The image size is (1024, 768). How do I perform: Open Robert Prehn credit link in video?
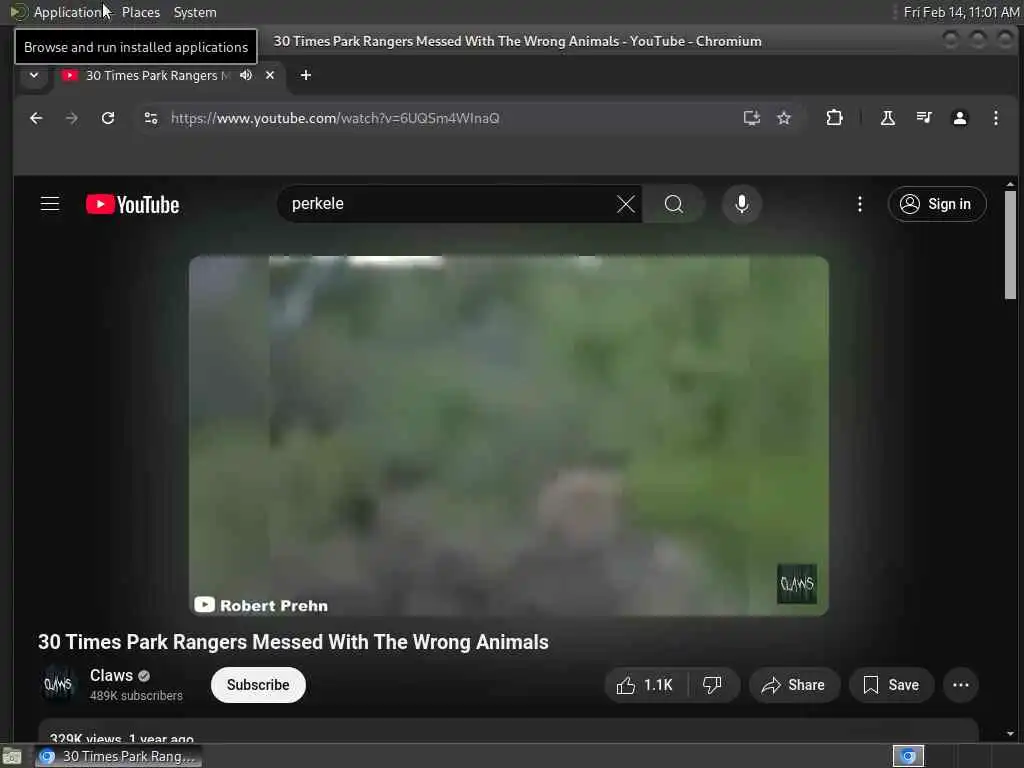pyautogui.click(x=261, y=605)
